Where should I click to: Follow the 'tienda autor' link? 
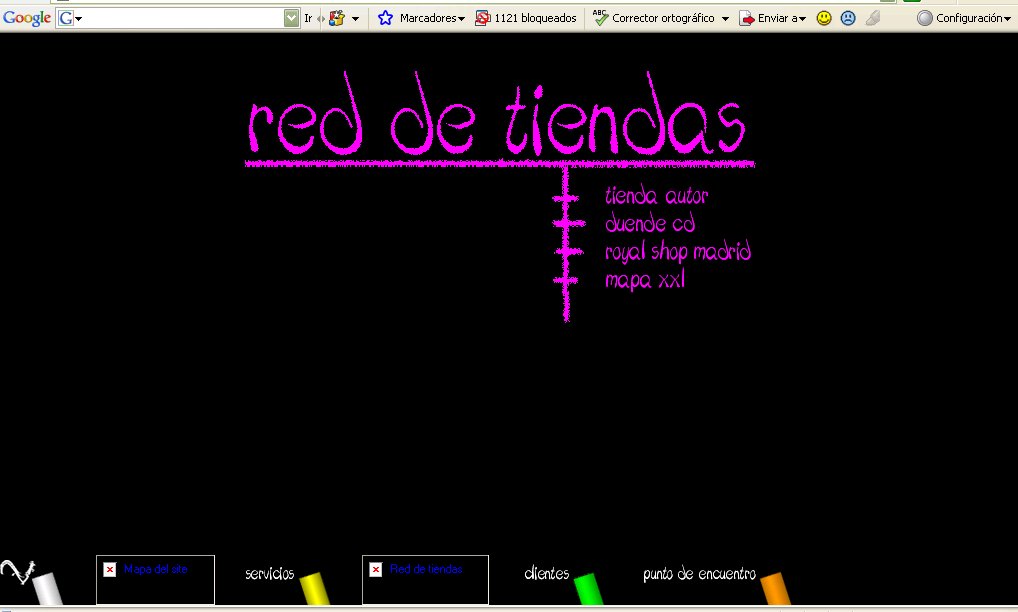656,197
